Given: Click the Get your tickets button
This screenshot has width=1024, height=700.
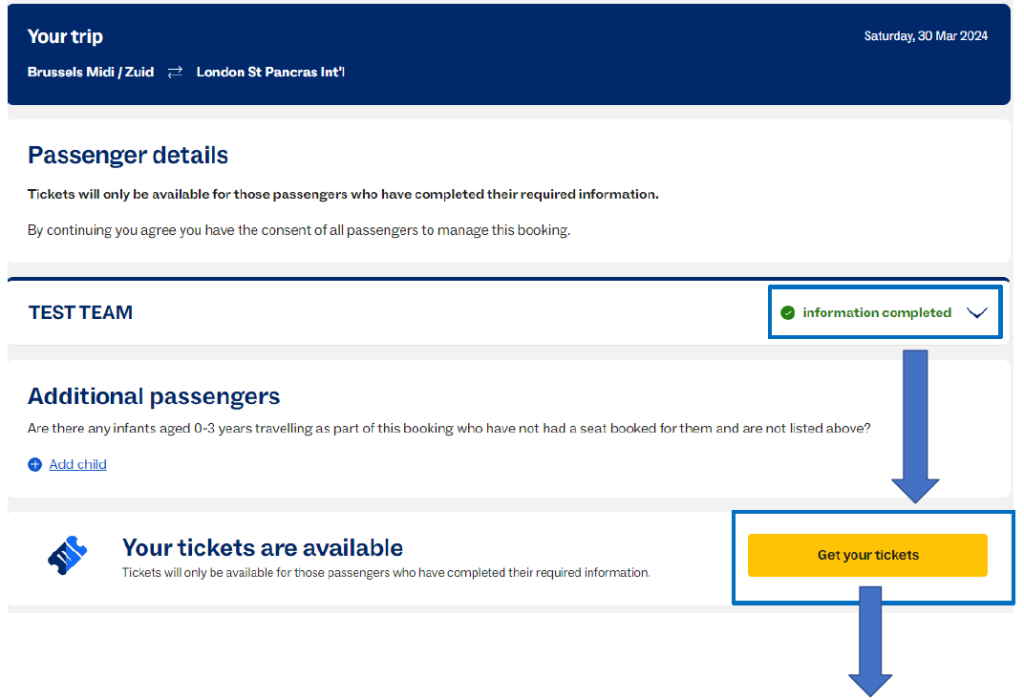Looking at the screenshot, I should 867,555.
